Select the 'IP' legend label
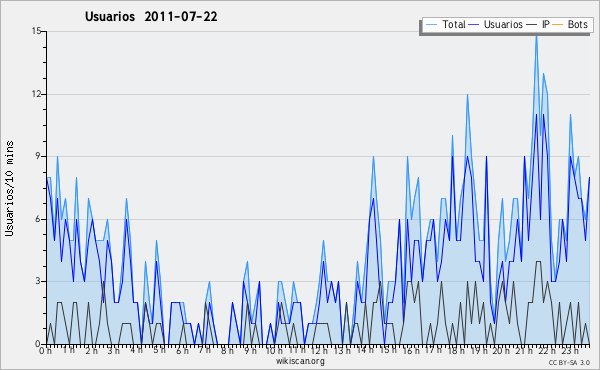This screenshot has width=600, height=370. 546,24
